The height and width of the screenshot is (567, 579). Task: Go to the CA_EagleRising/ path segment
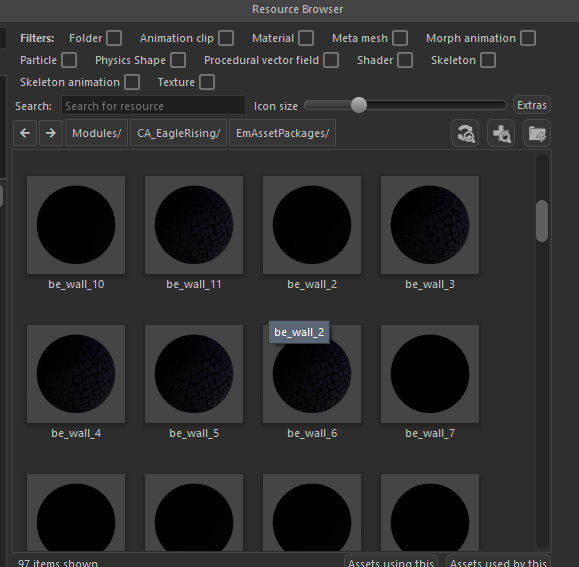point(179,133)
